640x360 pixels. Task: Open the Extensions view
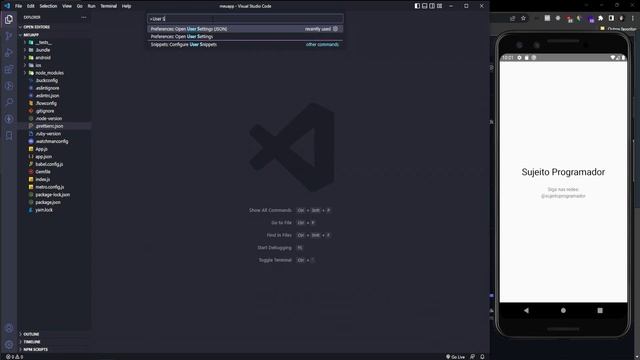pos(9,69)
